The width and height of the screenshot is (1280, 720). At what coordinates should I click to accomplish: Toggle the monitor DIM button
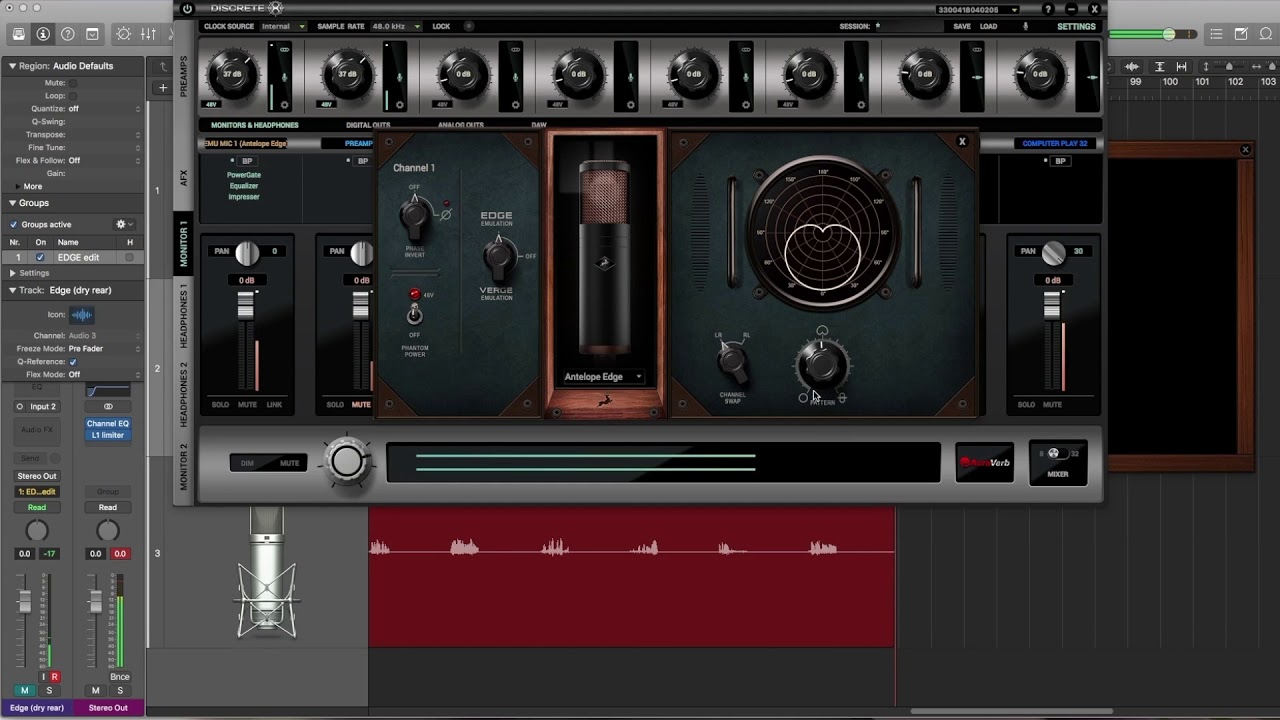(x=247, y=463)
